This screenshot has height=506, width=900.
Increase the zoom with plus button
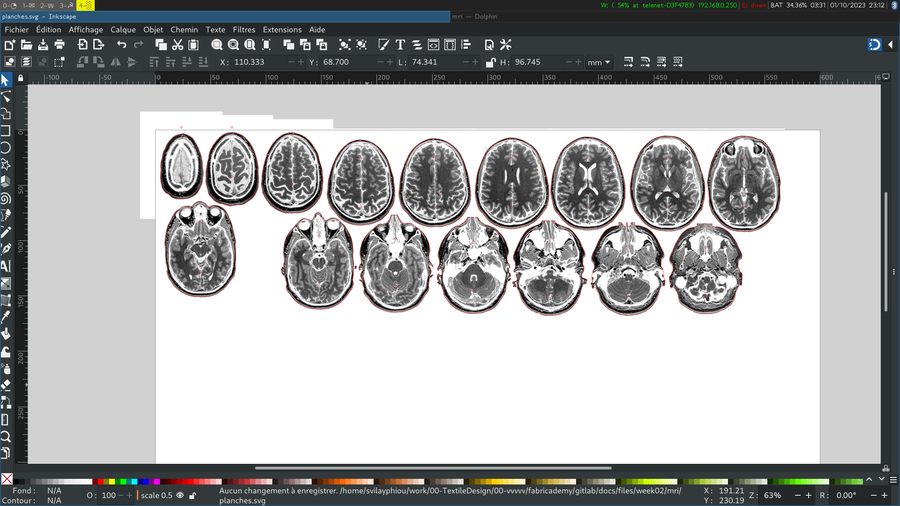pyautogui.click(x=809, y=496)
